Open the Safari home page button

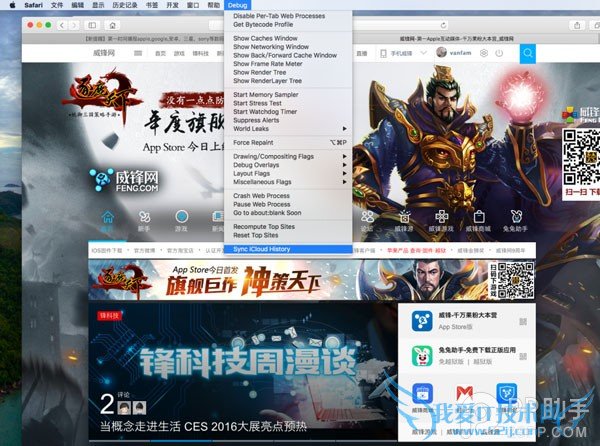click(x=112, y=25)
